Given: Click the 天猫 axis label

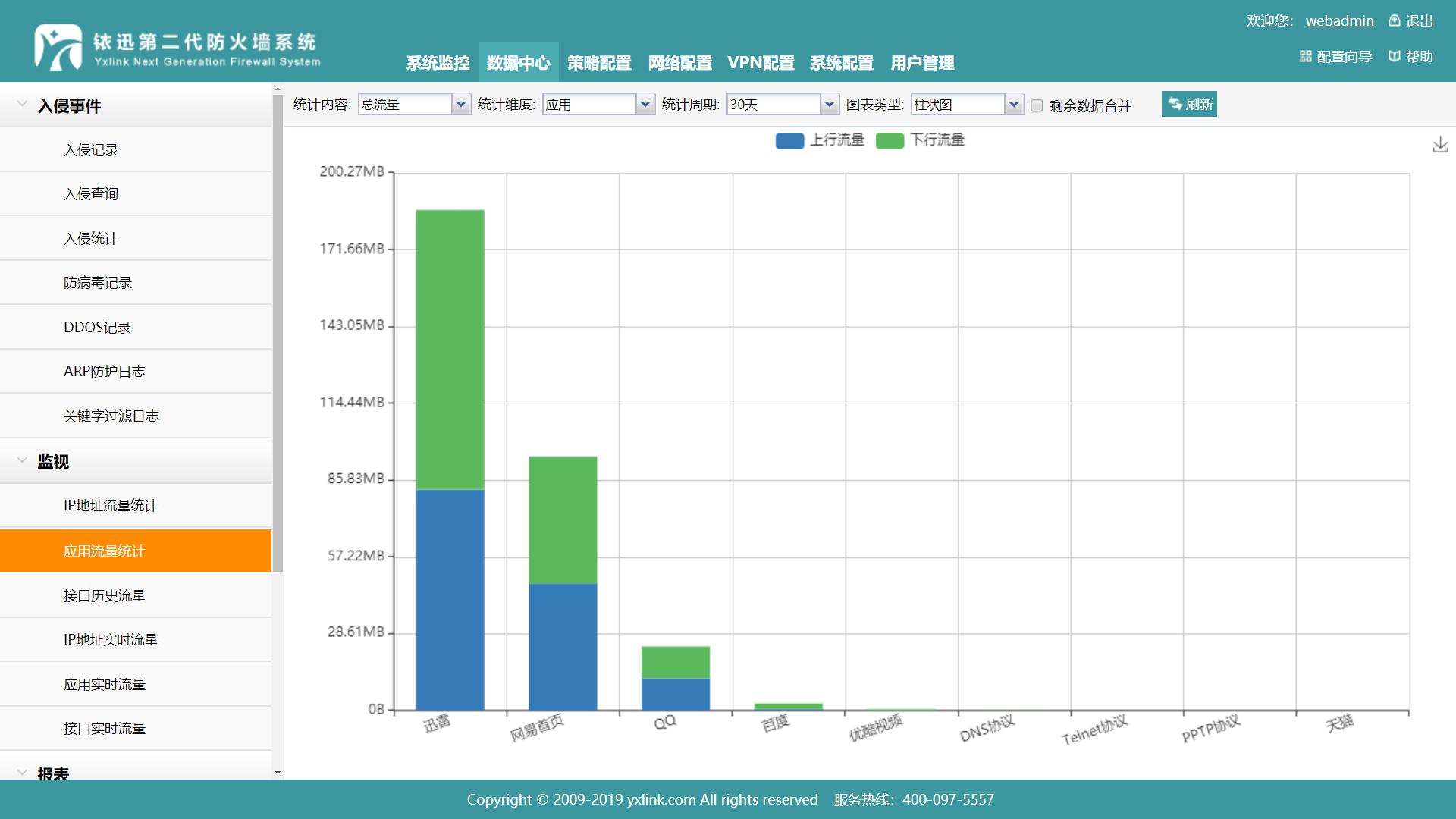Looking at the screenshot, I should pos(1340,723).
